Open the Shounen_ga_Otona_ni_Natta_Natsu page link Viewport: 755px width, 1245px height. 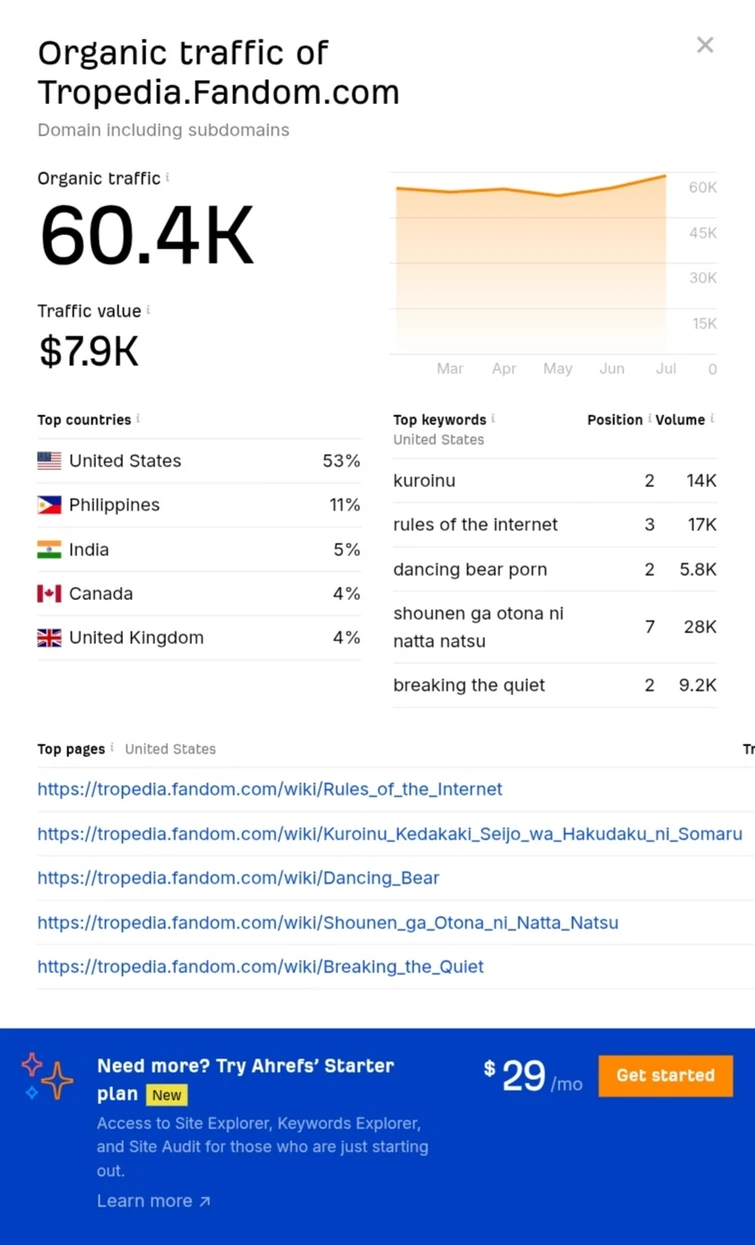point(328,922)
